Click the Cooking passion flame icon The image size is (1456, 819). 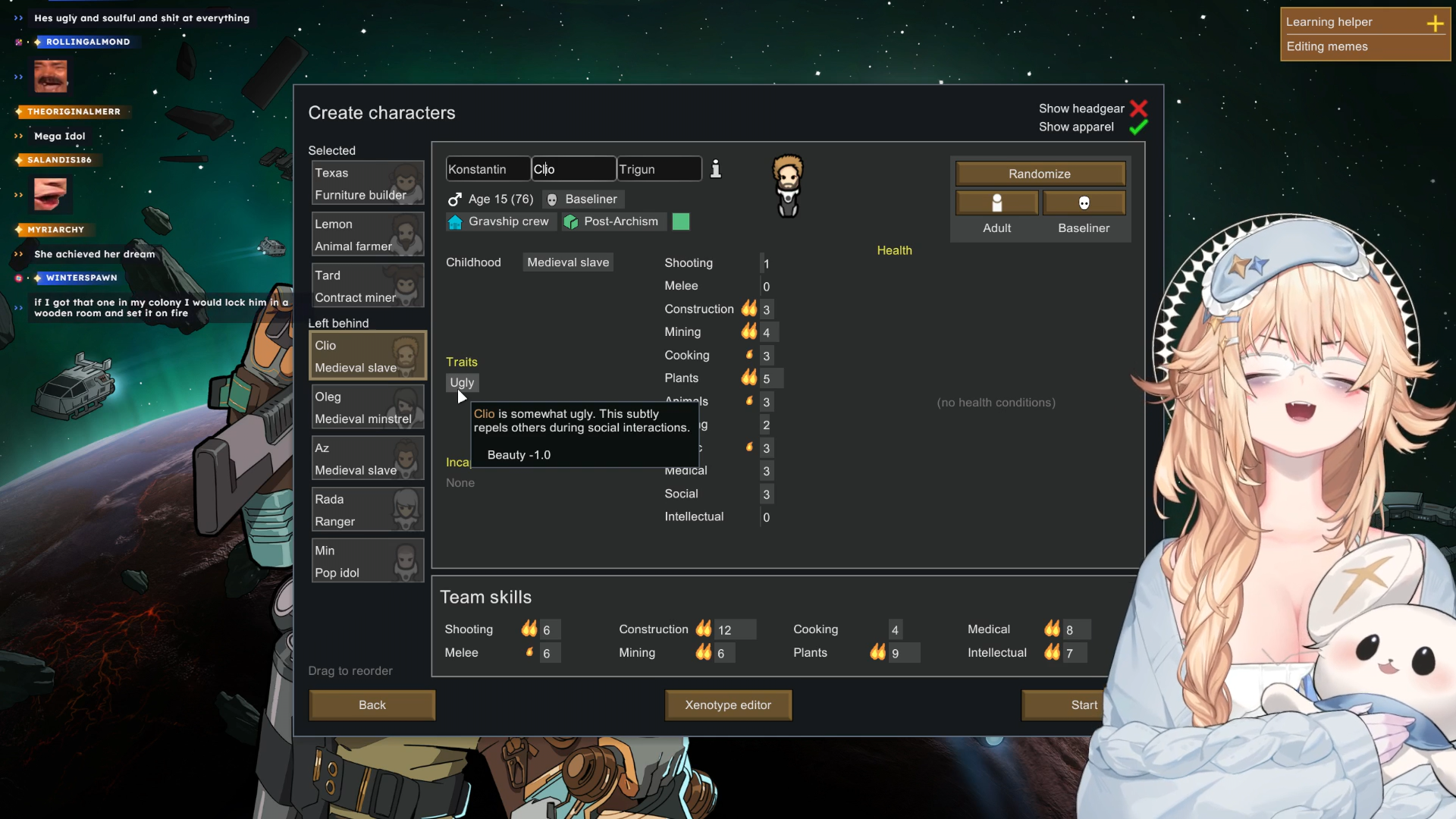[x=749, y=354]
